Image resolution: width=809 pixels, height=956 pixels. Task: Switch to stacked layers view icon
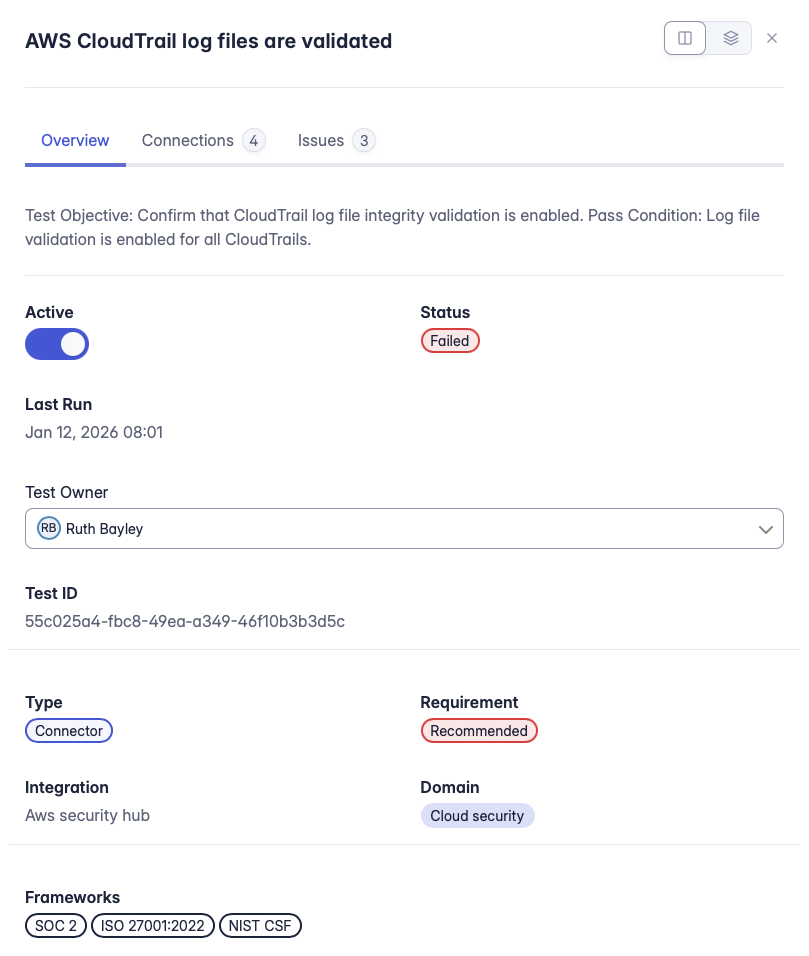click(730, 38)
